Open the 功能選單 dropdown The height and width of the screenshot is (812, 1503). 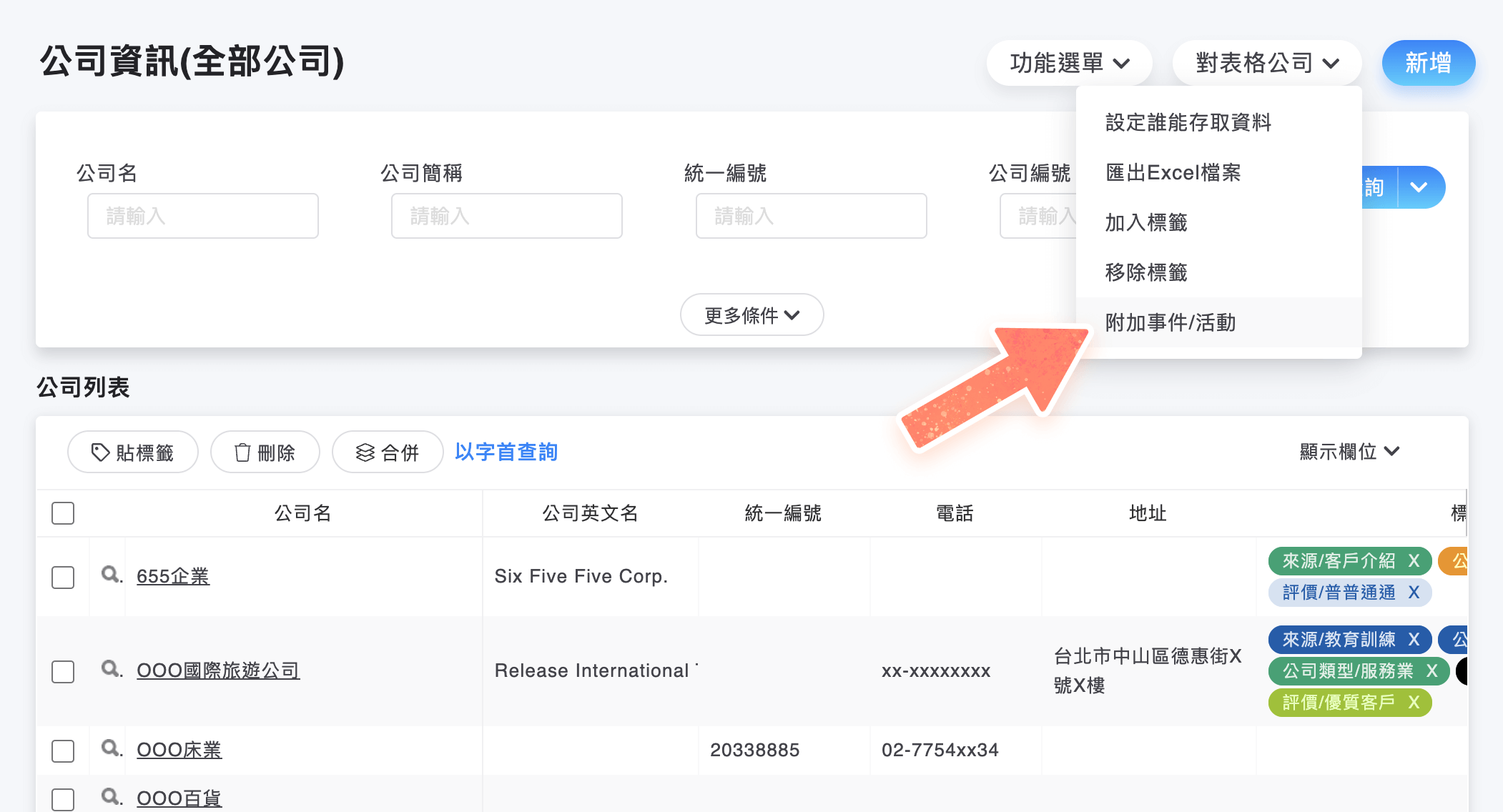pyautogui.click(x=1068, y=63)
